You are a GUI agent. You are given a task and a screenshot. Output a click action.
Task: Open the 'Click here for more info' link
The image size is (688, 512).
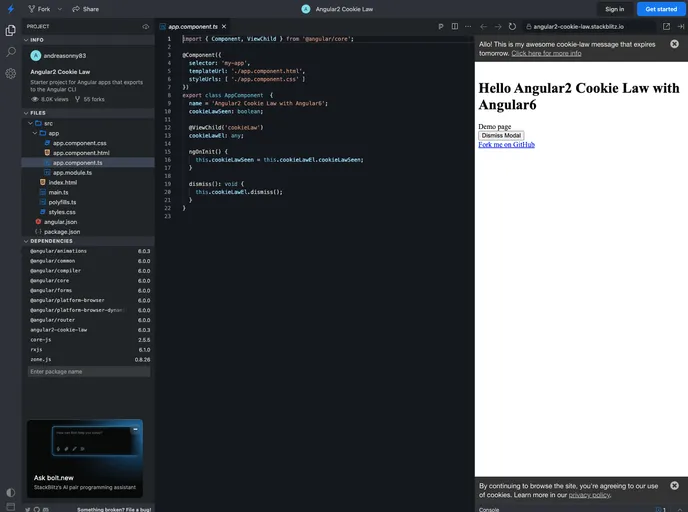tap(546, 54)
